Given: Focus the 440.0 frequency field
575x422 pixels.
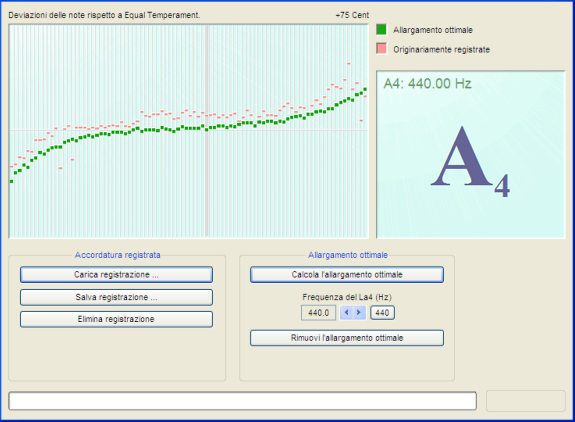Looking at the screenshot, I should pyautogui.click(x=318, y=313).
